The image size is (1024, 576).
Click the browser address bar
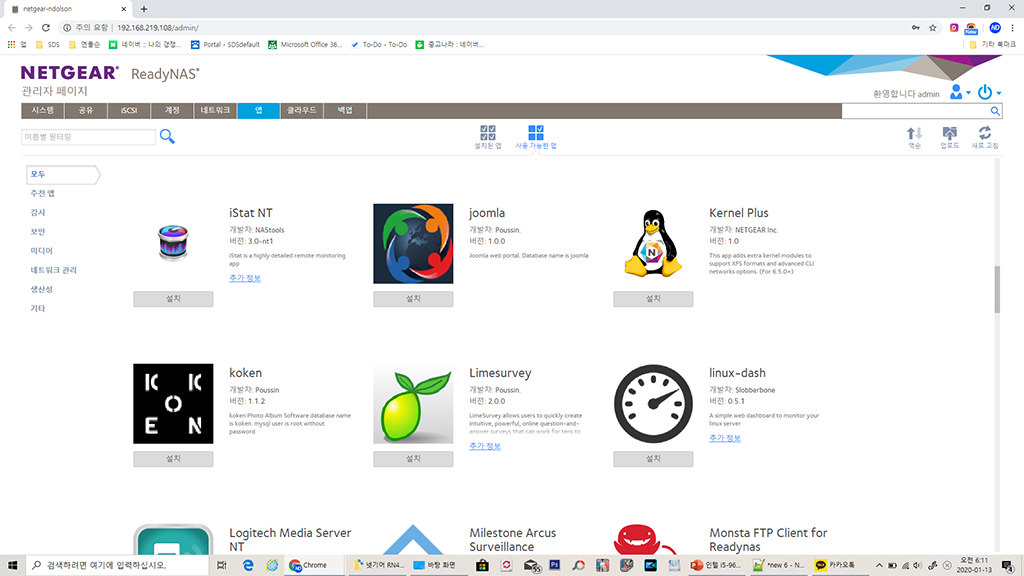(483, 27)
